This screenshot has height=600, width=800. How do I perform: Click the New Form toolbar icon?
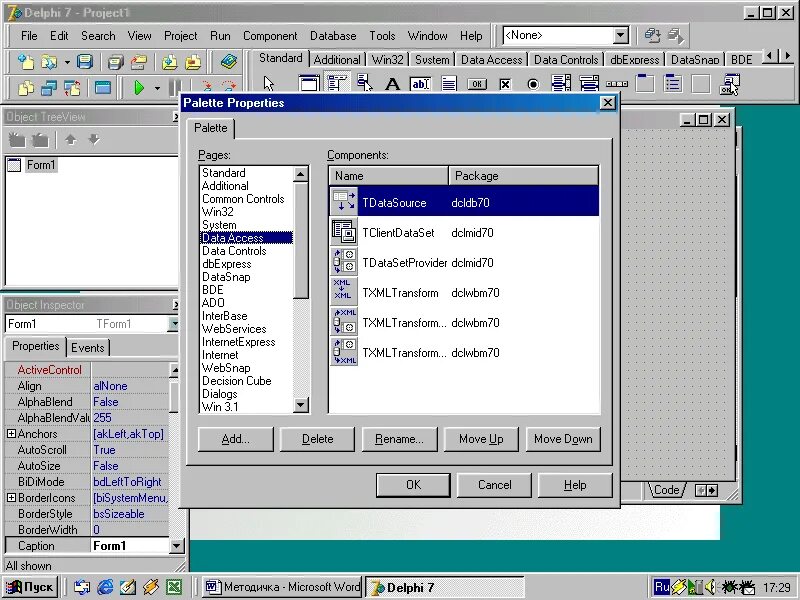click(x=103, y=88)
